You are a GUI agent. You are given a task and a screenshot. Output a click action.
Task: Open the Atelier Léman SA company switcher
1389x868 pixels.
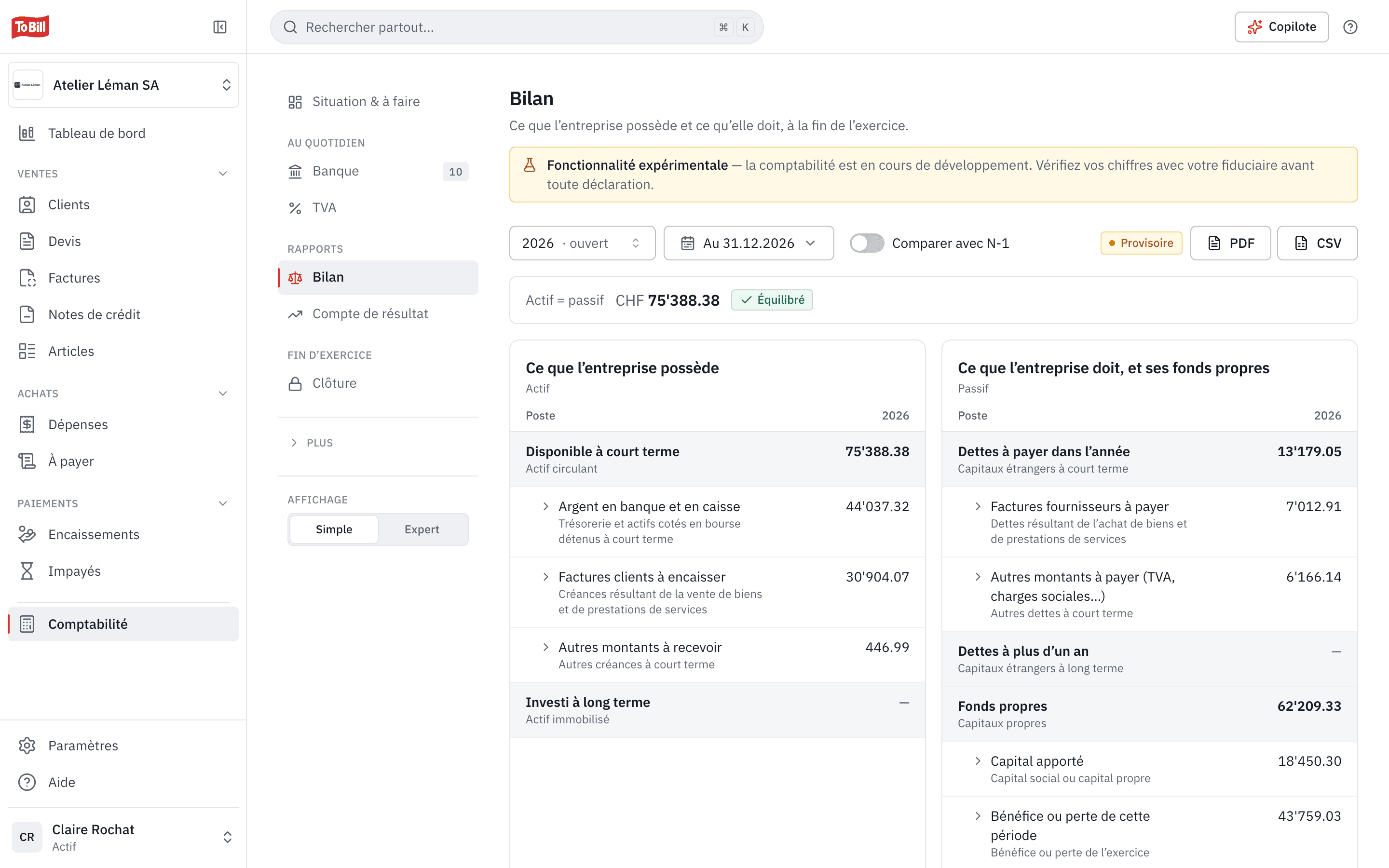pyautogui.click(x=123, y=85)
